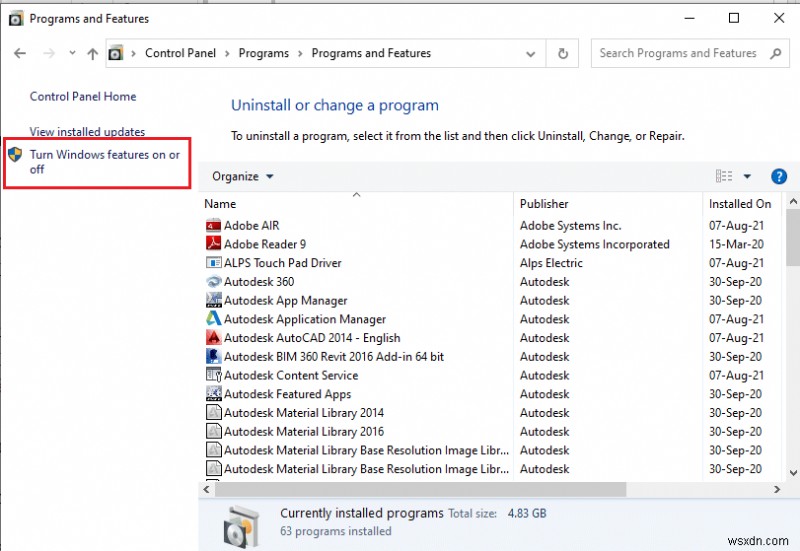Click the change view icon
800x551 pixels.
(x=724, y=176)
